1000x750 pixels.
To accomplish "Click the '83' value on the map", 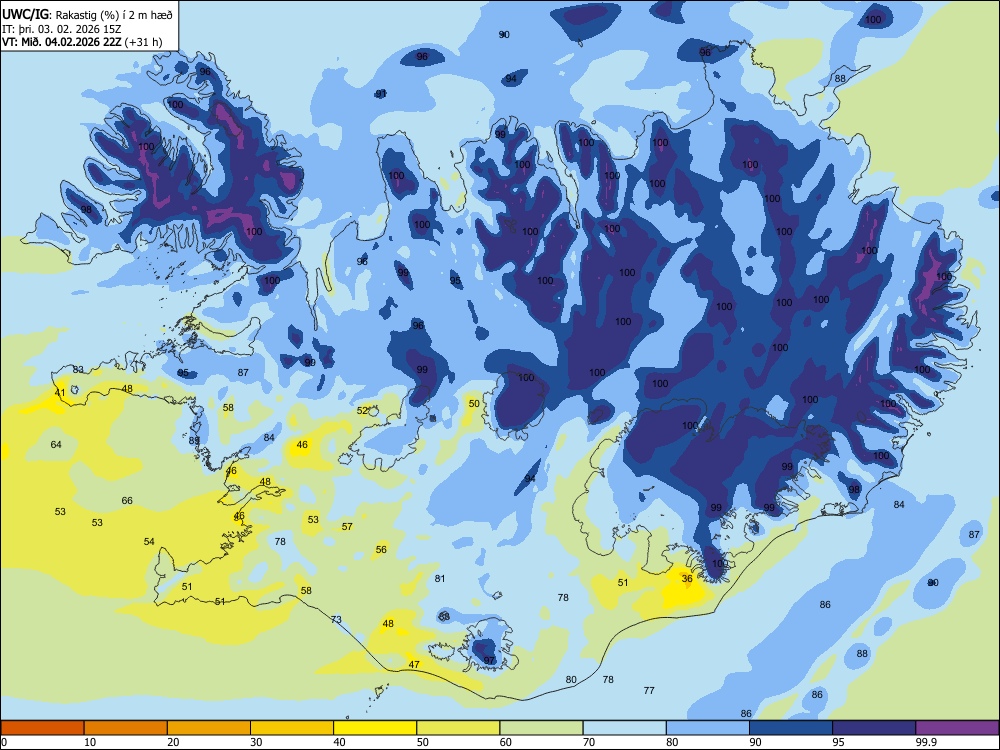I will [78, 369].
